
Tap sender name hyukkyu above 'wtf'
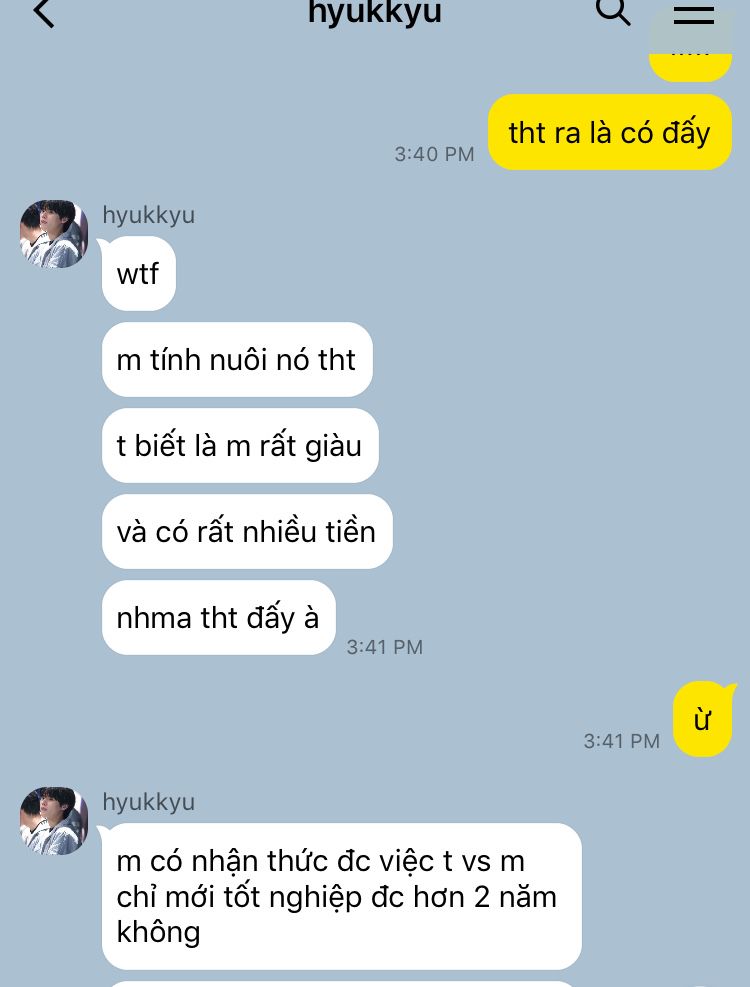pyautogui.click(x=149, y=215)
